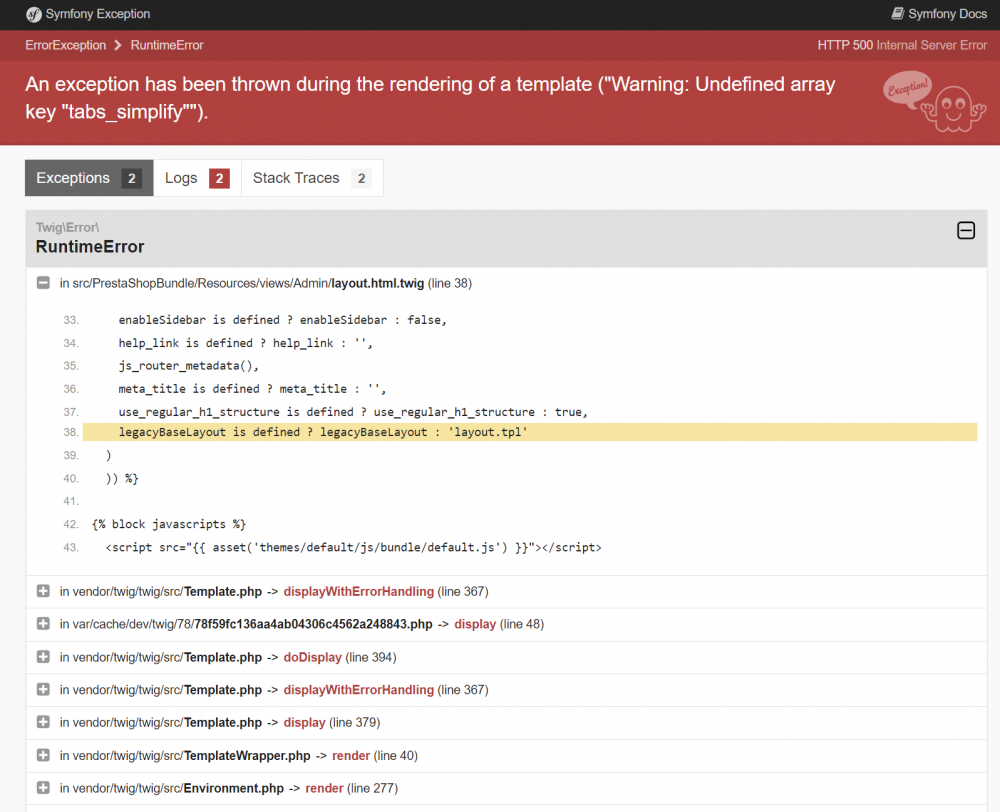Click the layout.html.twig file name

(378, 283)
